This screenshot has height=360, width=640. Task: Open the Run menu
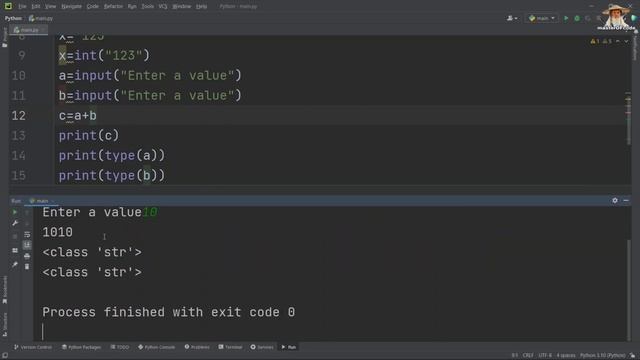132,7
